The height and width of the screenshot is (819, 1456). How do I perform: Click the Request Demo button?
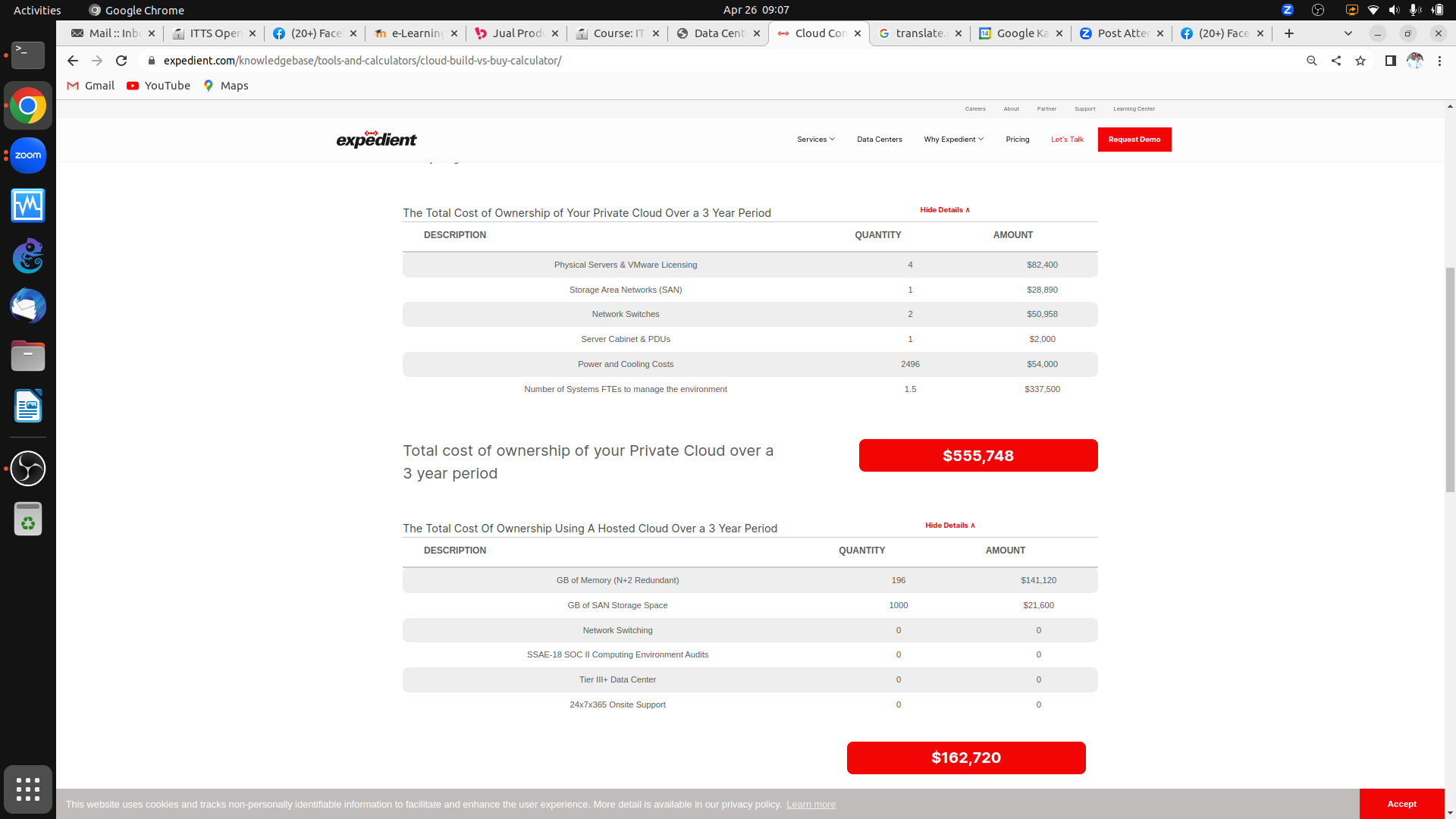[1134, 140]
